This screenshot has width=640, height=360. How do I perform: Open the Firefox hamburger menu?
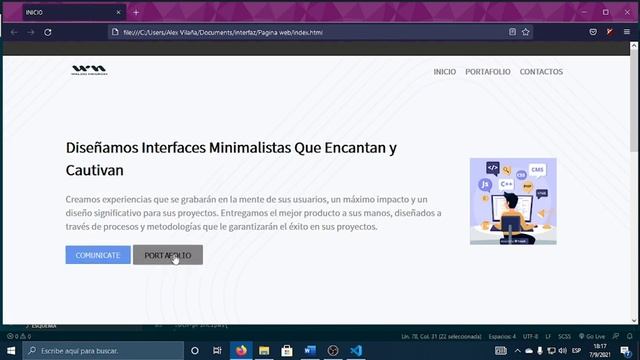(627, 32)
